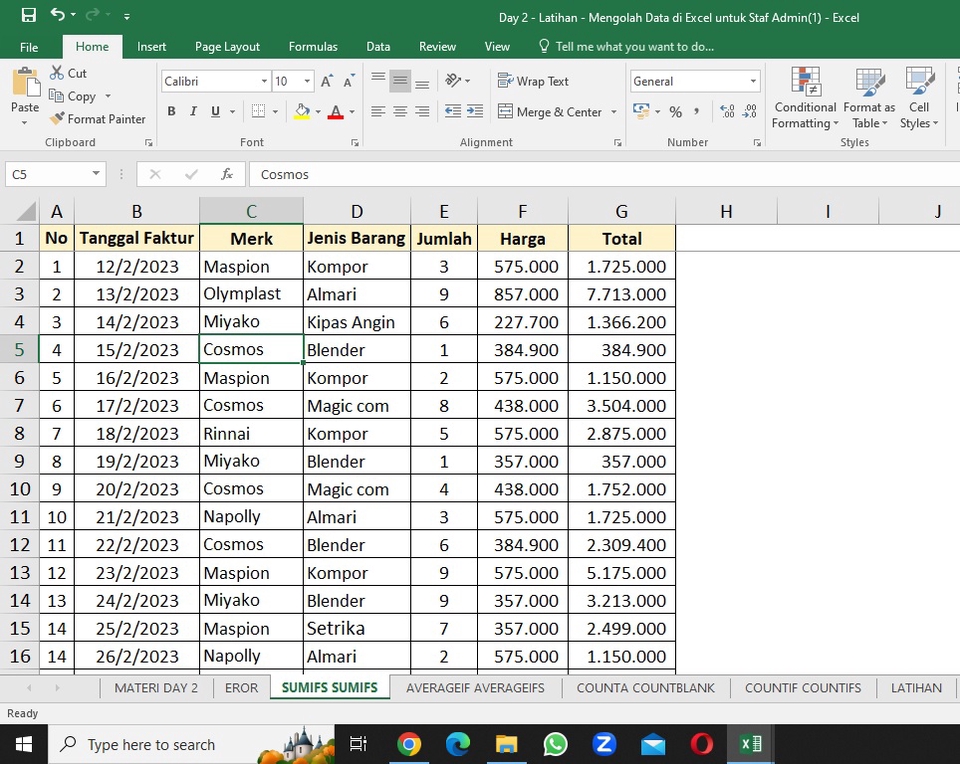Image resolution: width=960 pixels, height=764 pixels.
Task: Expand the font size dropdown
Action: click(307, 81)
